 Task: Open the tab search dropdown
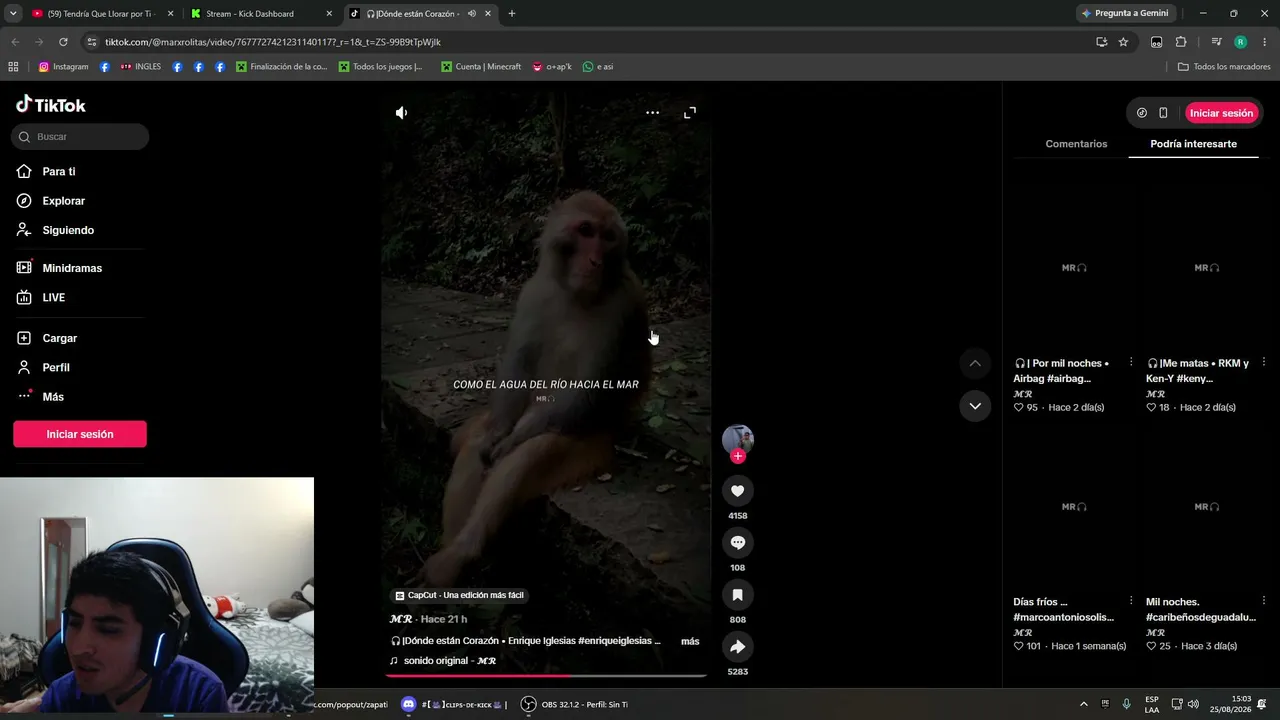(x=13, y=14)
